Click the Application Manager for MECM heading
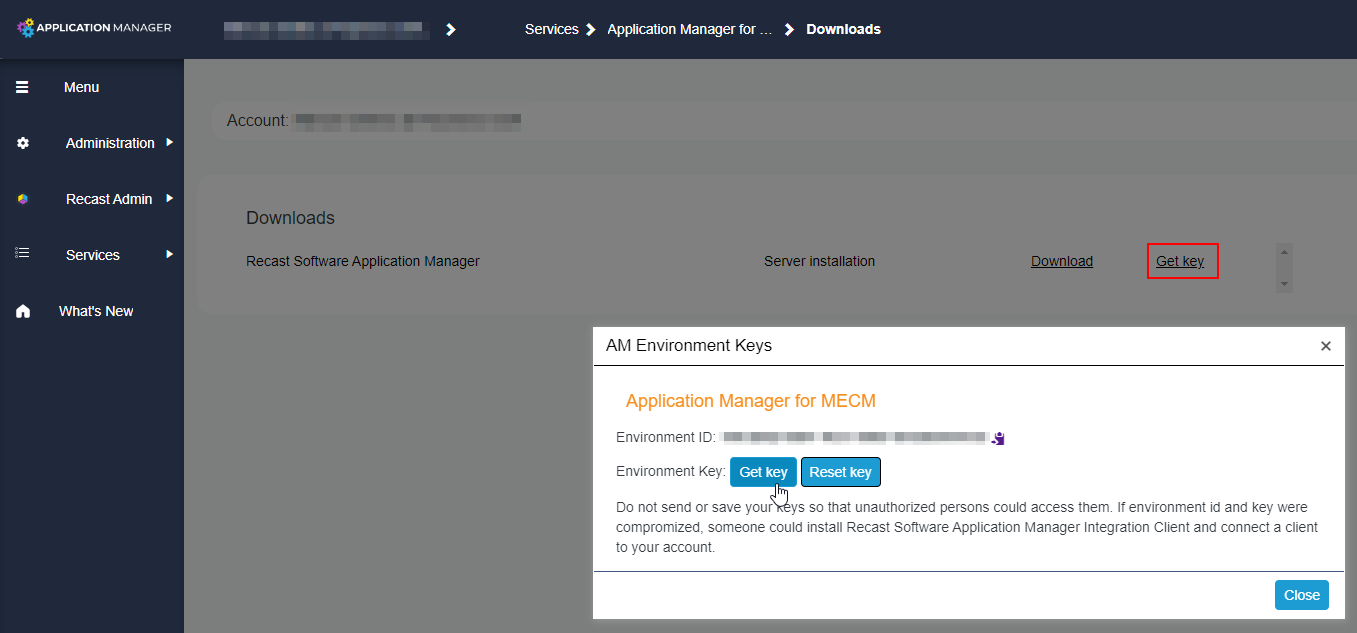Screen dimensions: 1357x633 tap(750, 401)
